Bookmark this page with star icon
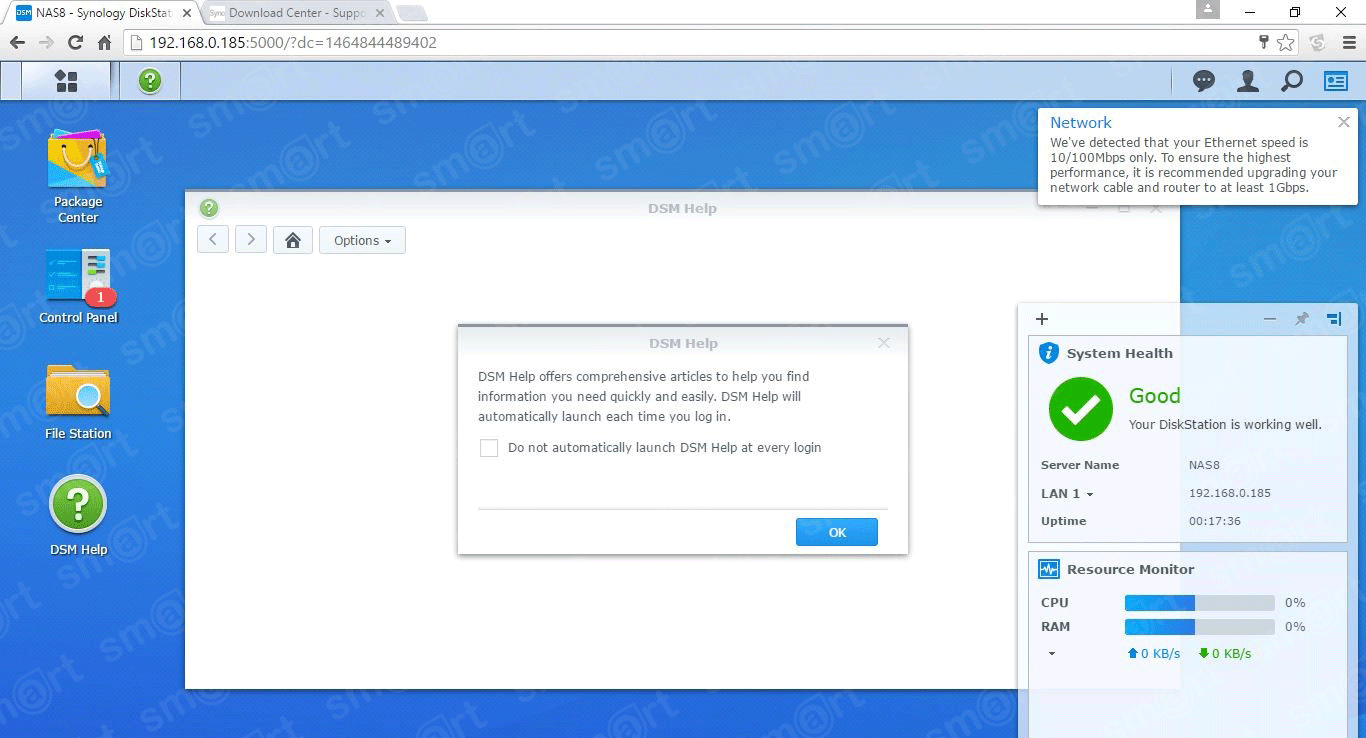1366x738 pixels. (x=1285, y=42)
